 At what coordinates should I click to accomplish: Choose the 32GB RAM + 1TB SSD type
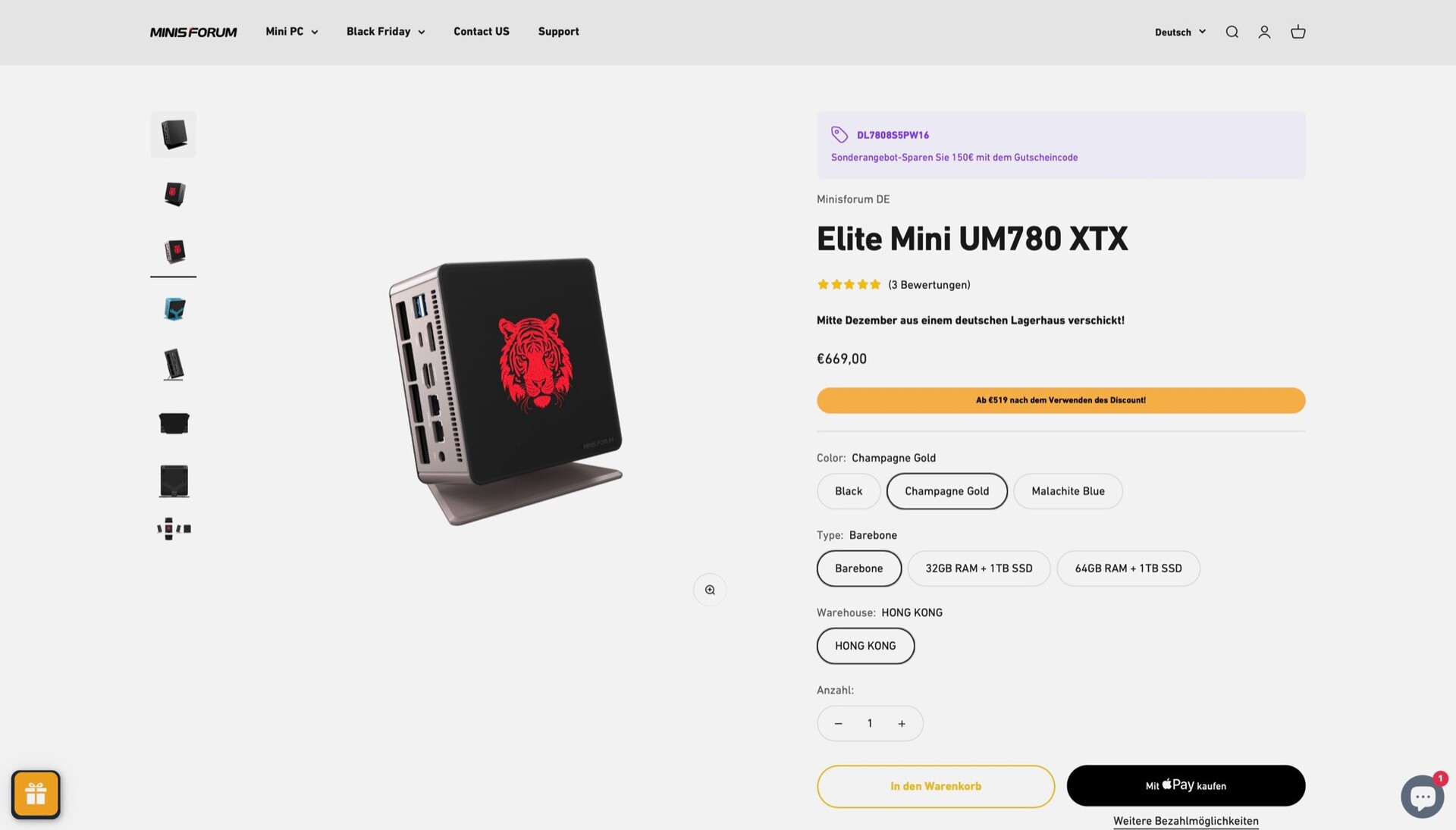coord(978,568)
